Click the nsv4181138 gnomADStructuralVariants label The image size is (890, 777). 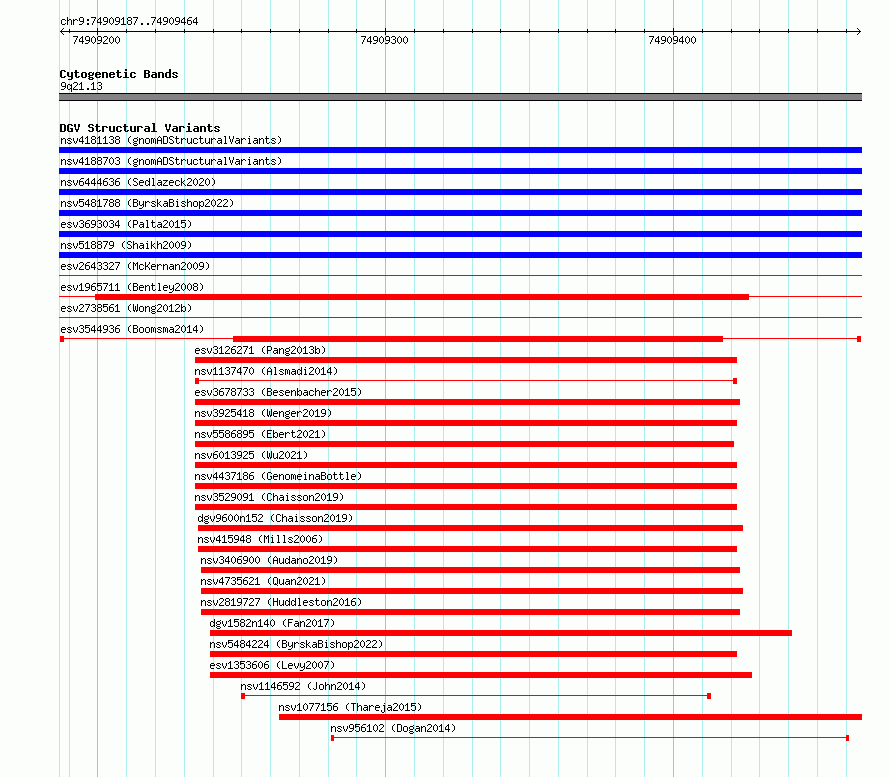(171, 140)
